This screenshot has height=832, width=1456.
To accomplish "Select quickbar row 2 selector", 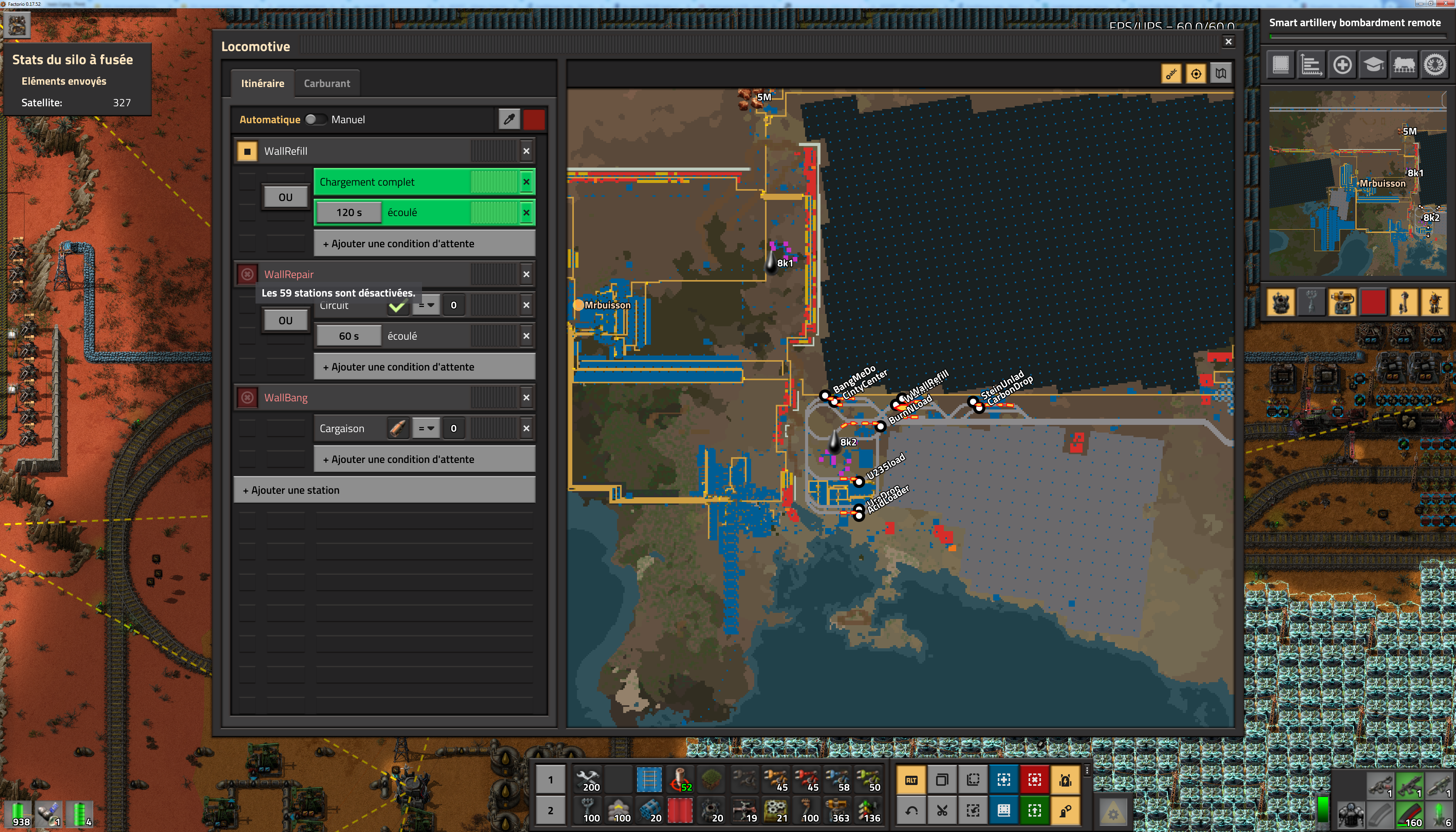I will (x=550, y=811).
